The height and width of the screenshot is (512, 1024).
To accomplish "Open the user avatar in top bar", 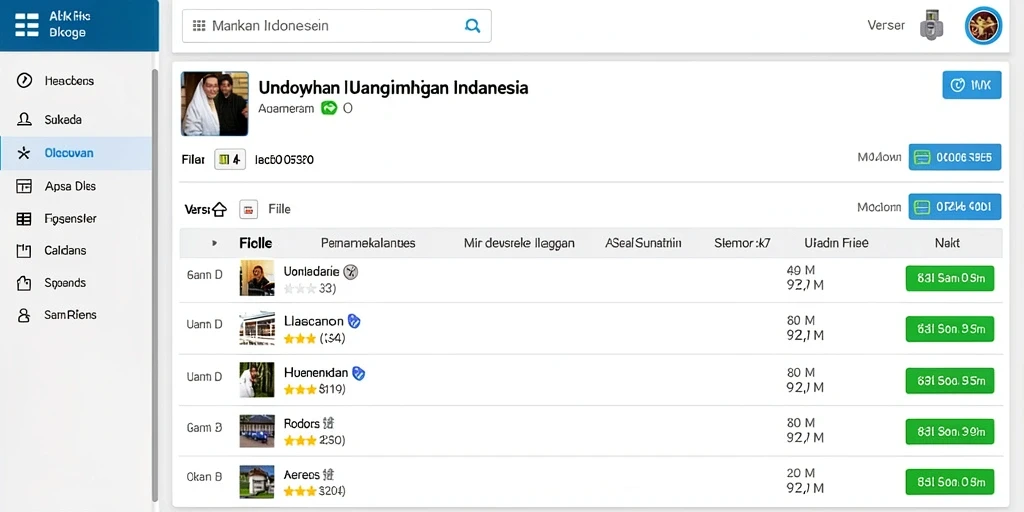I will pyautogui.click(x=984, y=25).
